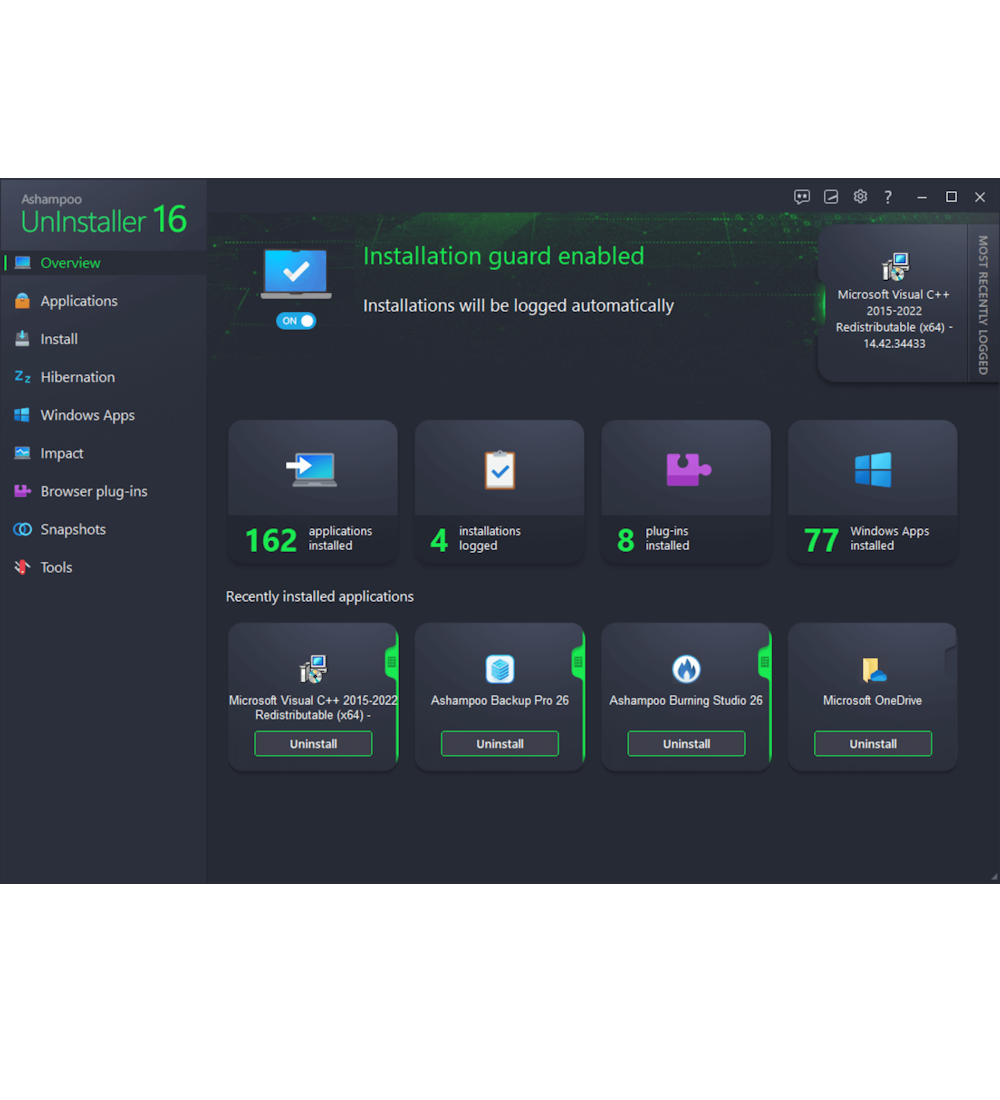Screen dimensions: 1000x1100
Task: Expand the Most Recently Logged side panel
Action: (x=982, y=304)
